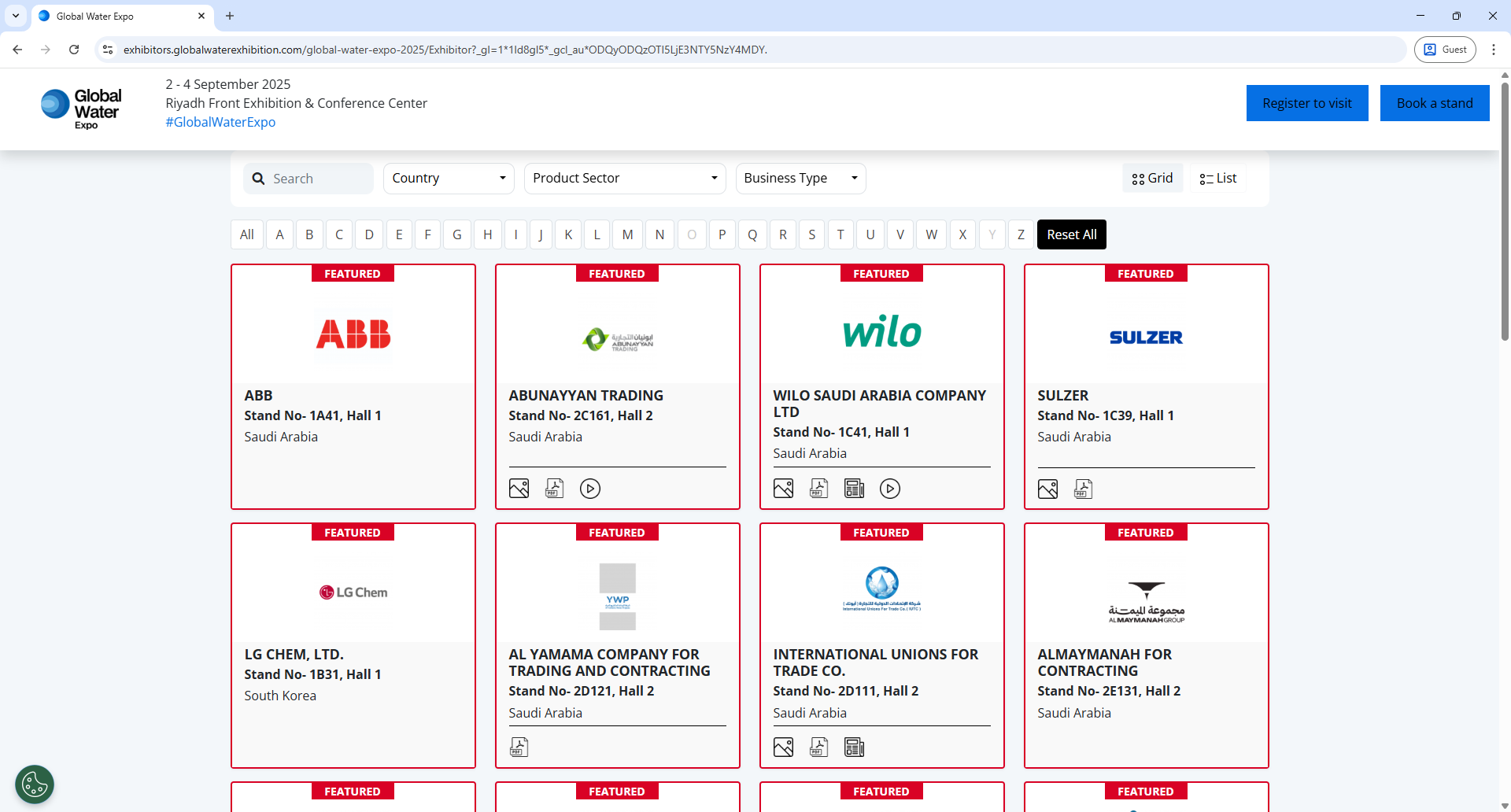Click the Register to visit button
Viewport: 1511px width, 812px height.
tap(1307, 102)
